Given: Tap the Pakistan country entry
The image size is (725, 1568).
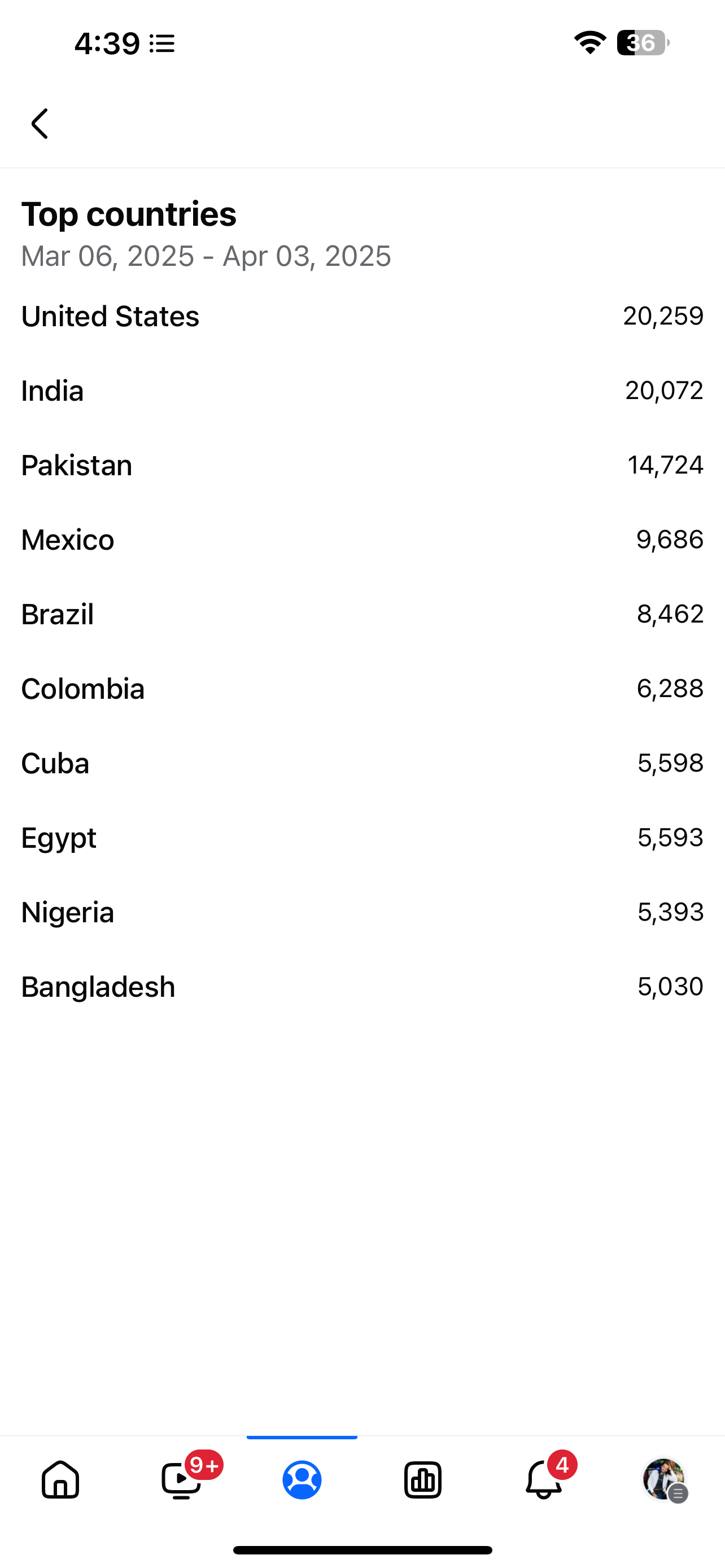Looking at the screenshot, I should click(362, 466).
